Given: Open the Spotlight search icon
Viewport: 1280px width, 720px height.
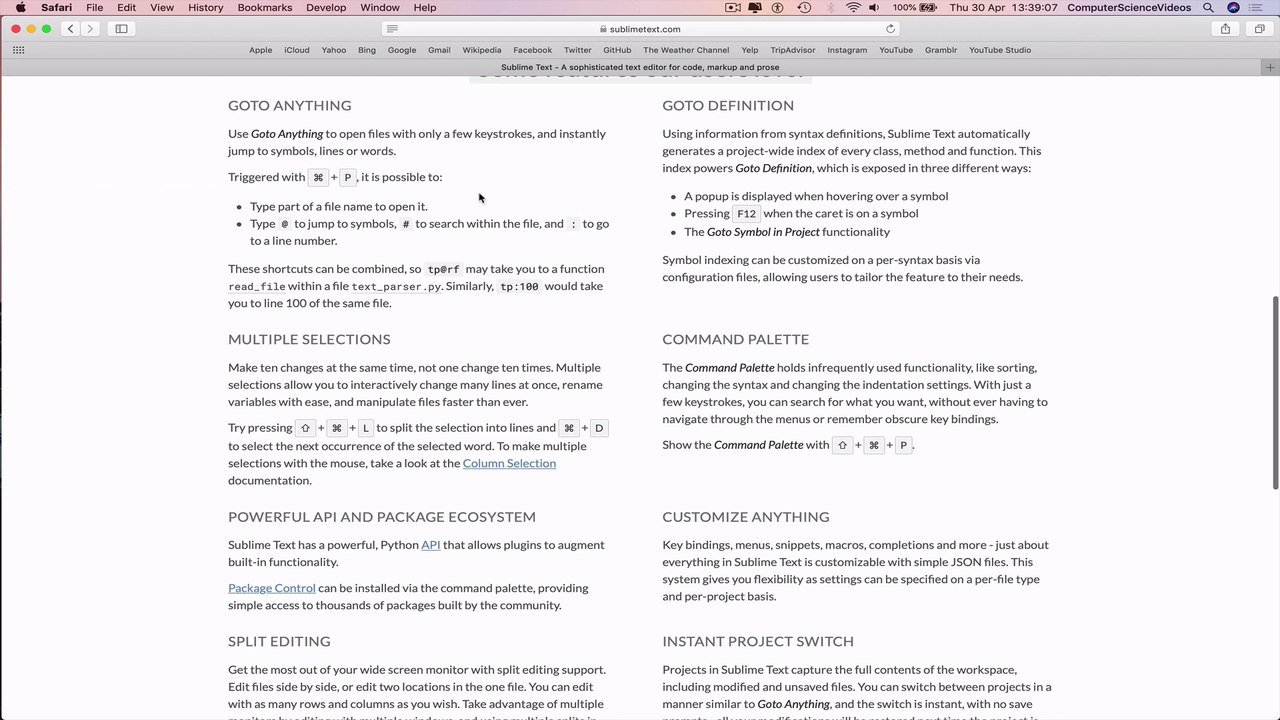Looking at the screenshot, I should point(1209,8).
